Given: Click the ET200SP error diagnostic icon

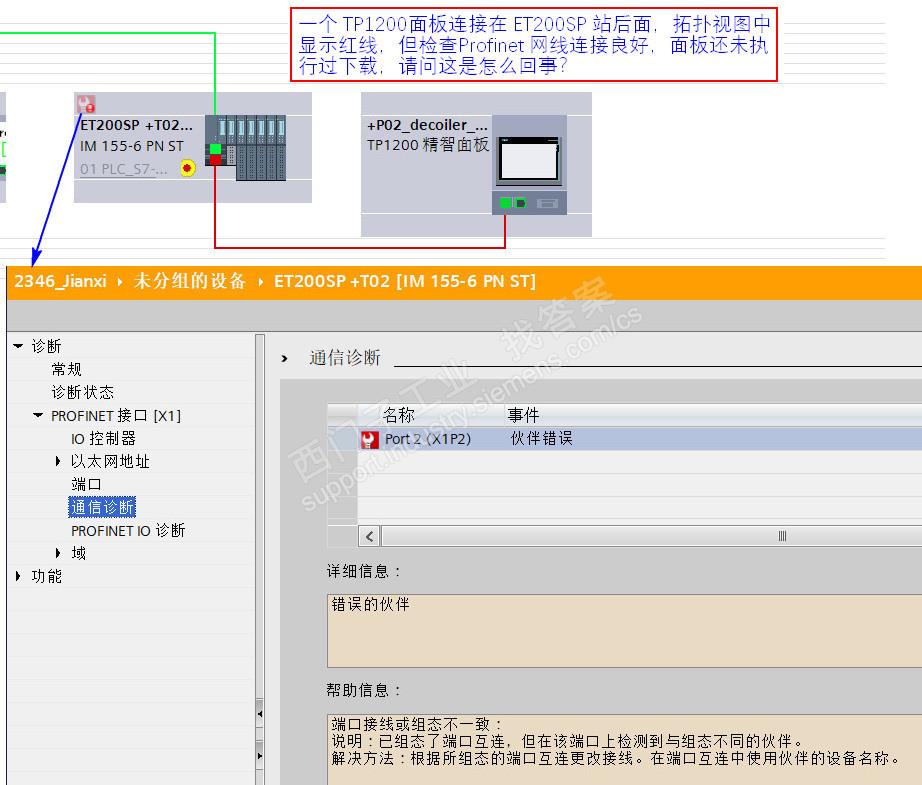Looking at the screenshot, I should (86, 104).
